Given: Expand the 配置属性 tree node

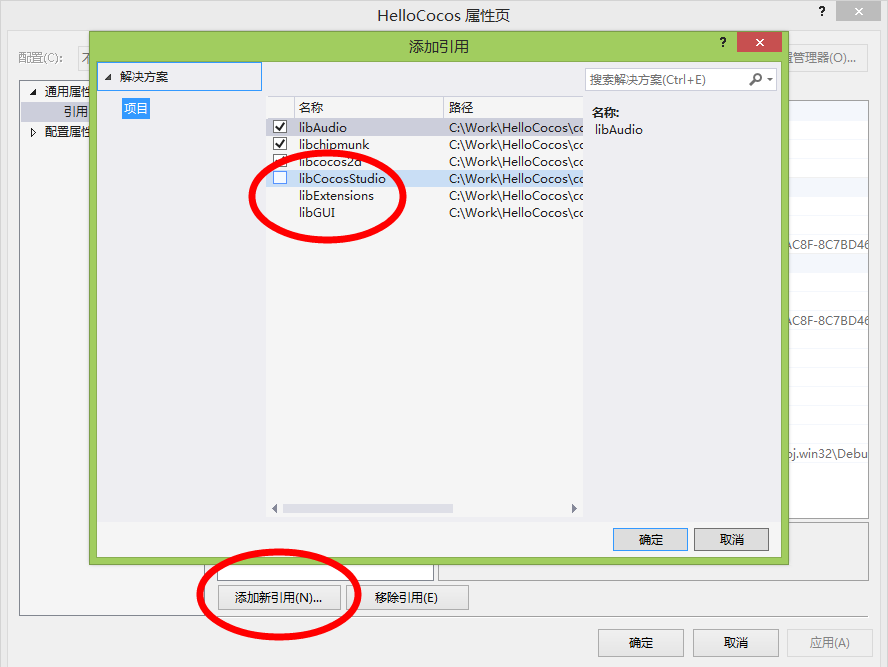Looking at the screenshot, I should (33, 132).
